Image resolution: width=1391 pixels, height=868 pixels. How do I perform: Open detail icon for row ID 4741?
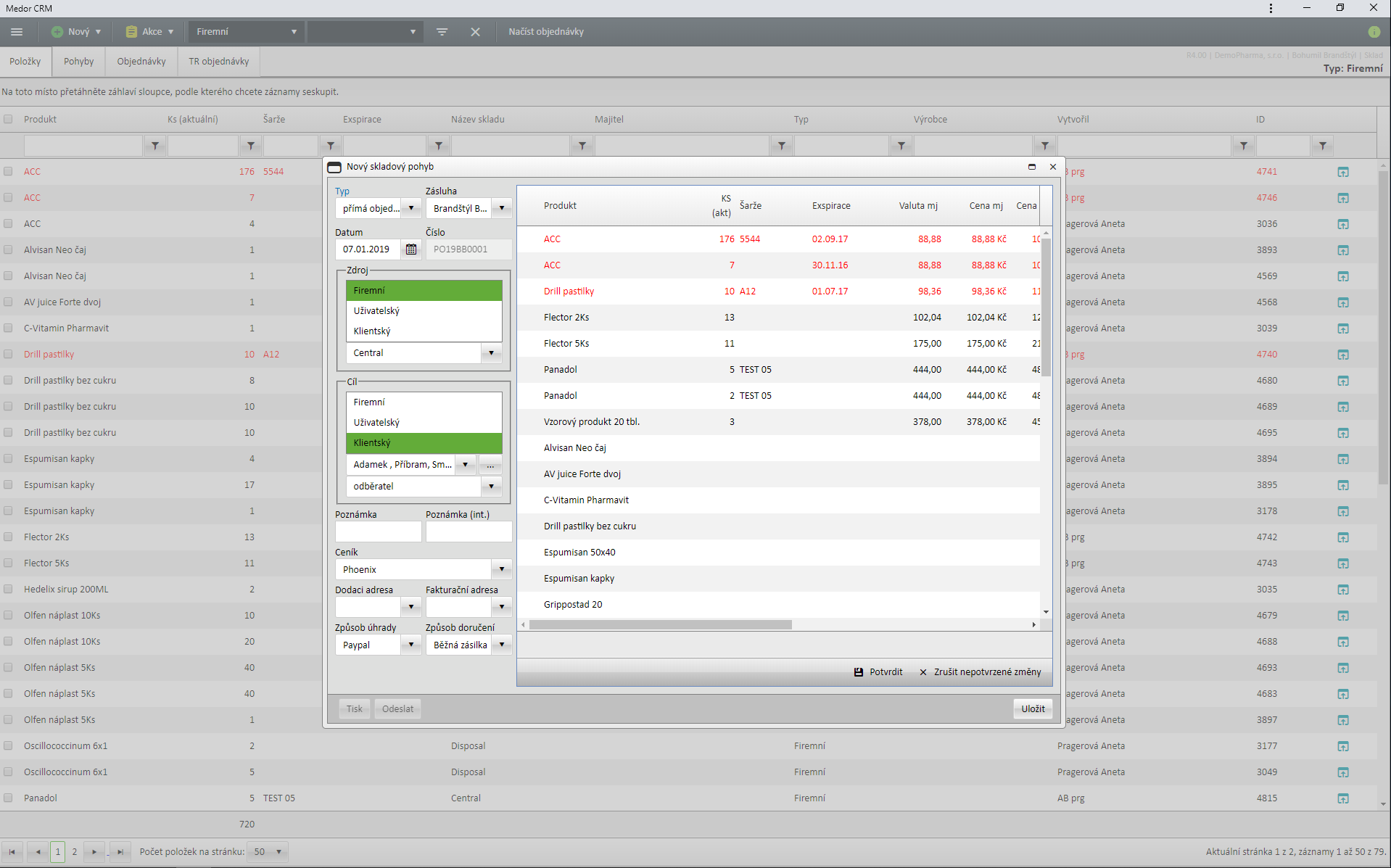point(1343,172)
